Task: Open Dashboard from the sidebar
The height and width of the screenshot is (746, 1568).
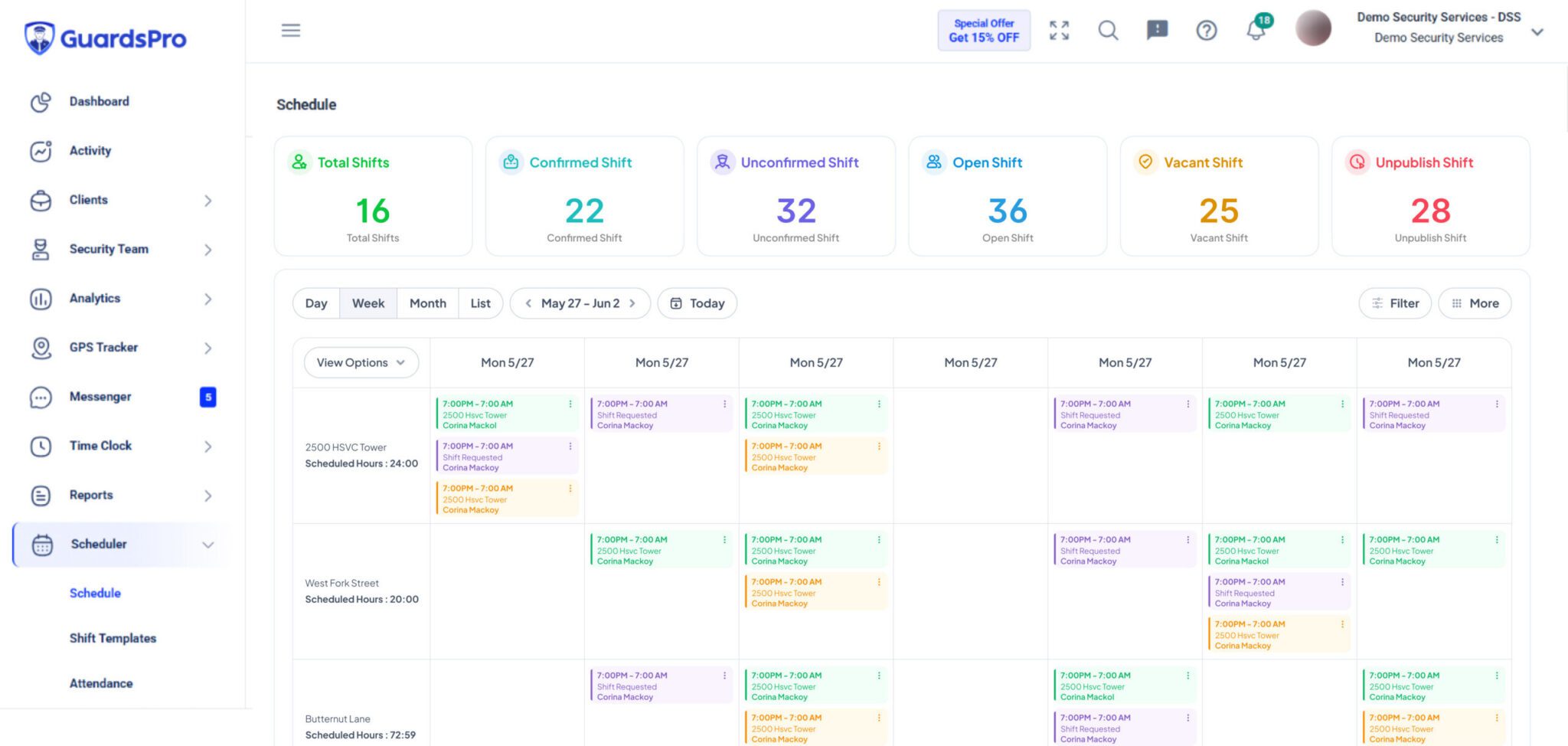Action: [99, 101]
